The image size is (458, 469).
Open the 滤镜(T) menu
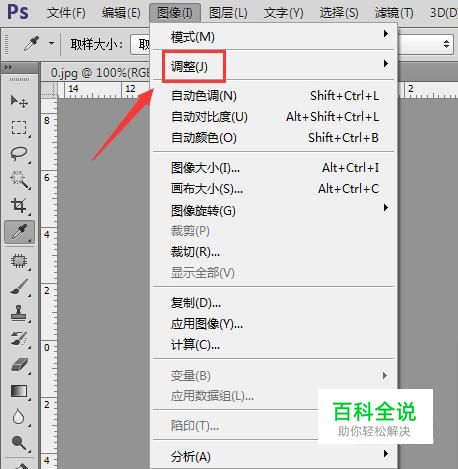[394, 13]
